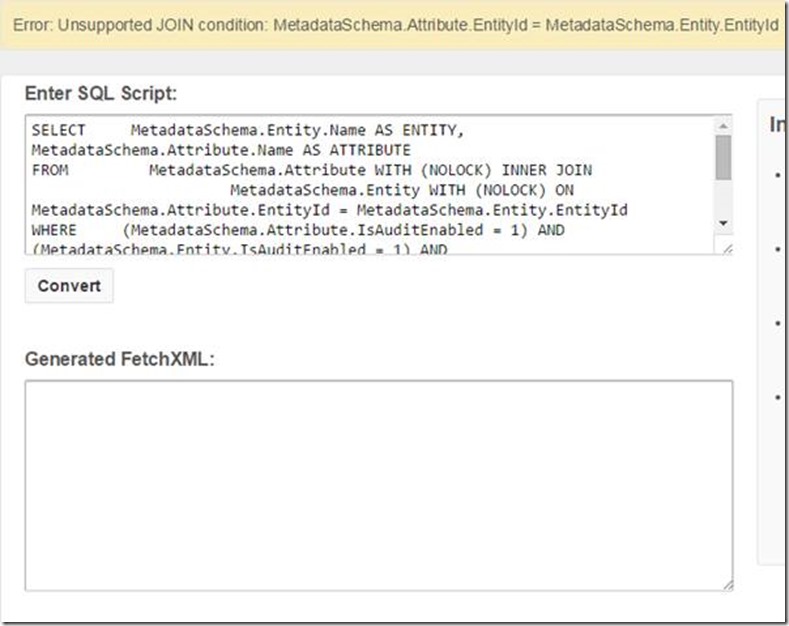789x626 pixels.
Task: Click the Convert button
Action: [x=69, y=286]
